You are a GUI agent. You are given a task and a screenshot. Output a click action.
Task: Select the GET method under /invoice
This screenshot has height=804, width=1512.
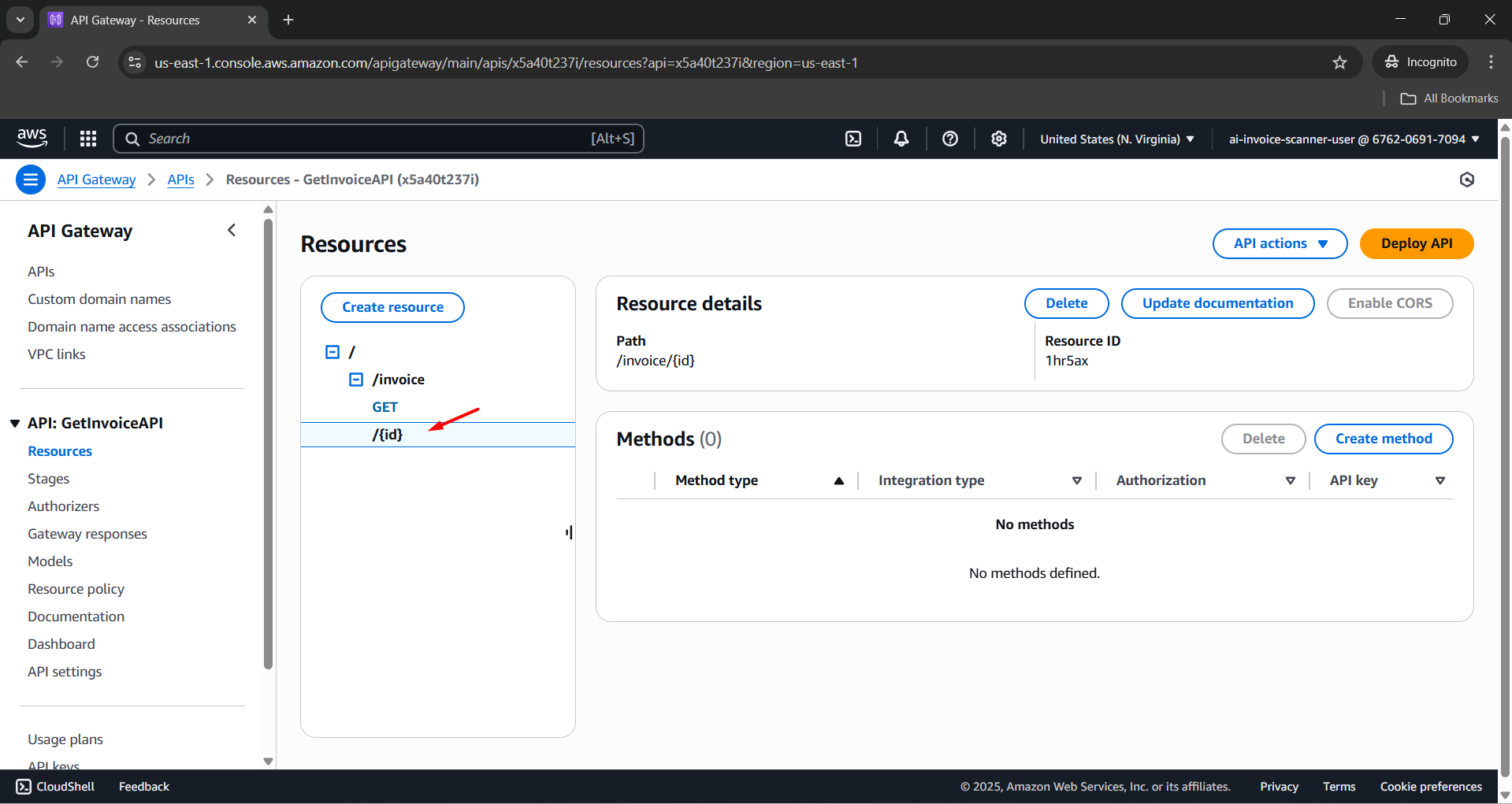point(385,407)
